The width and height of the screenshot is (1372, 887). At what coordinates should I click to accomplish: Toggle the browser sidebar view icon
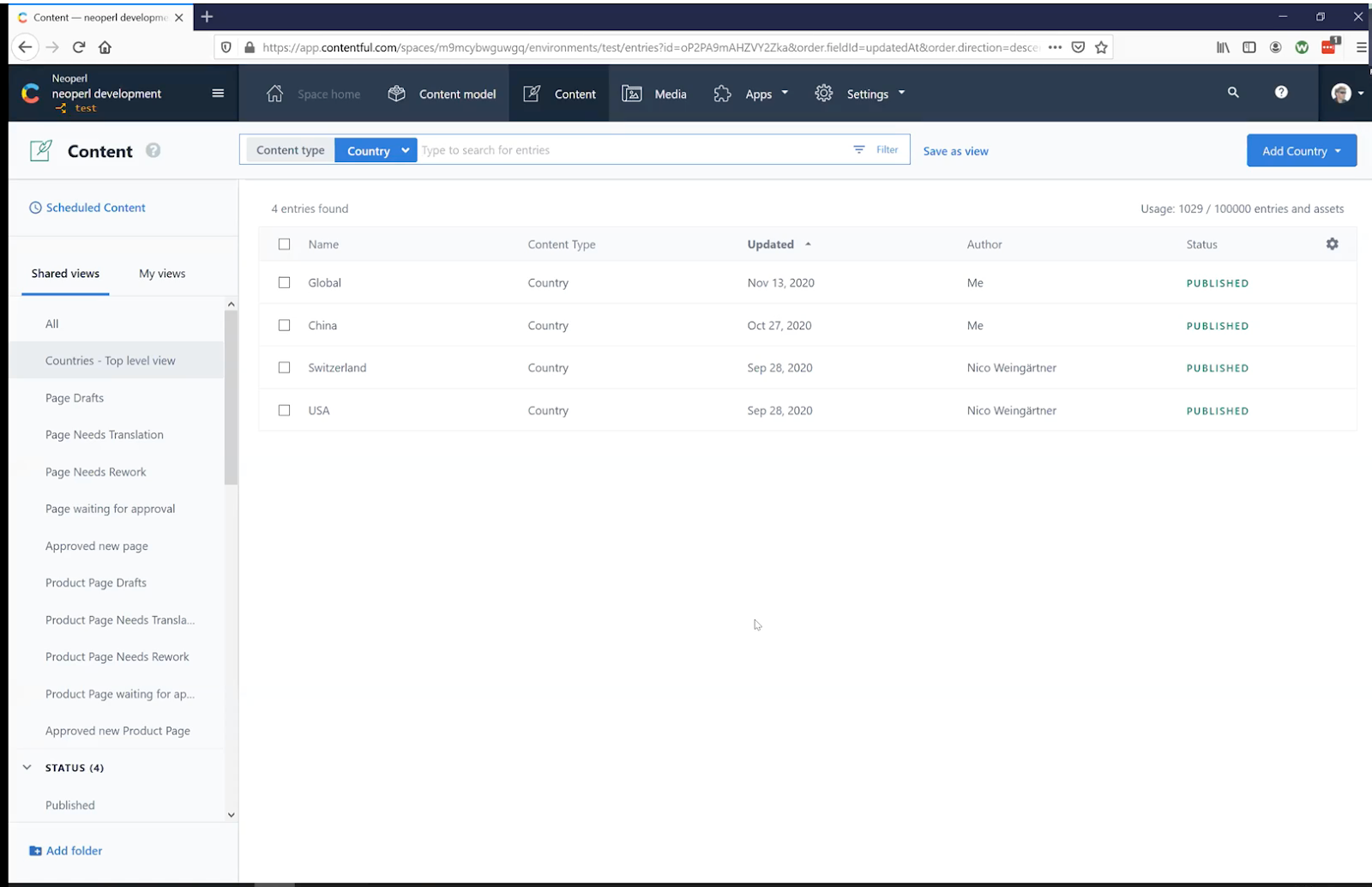pyautogui.click(x=1249, y=47)
